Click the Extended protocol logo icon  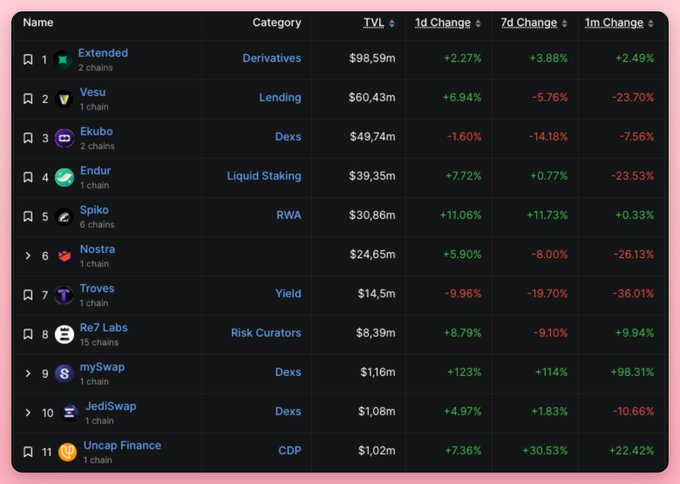click(64, 60)
